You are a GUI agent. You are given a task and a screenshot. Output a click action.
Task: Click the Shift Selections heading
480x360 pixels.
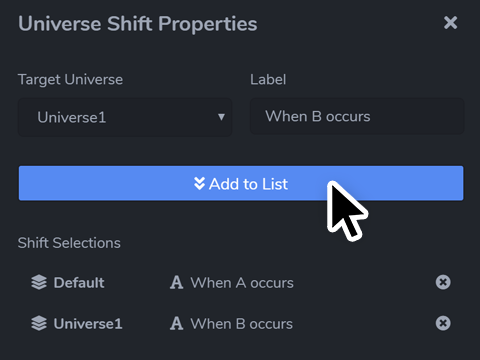[x=69, y=243]
